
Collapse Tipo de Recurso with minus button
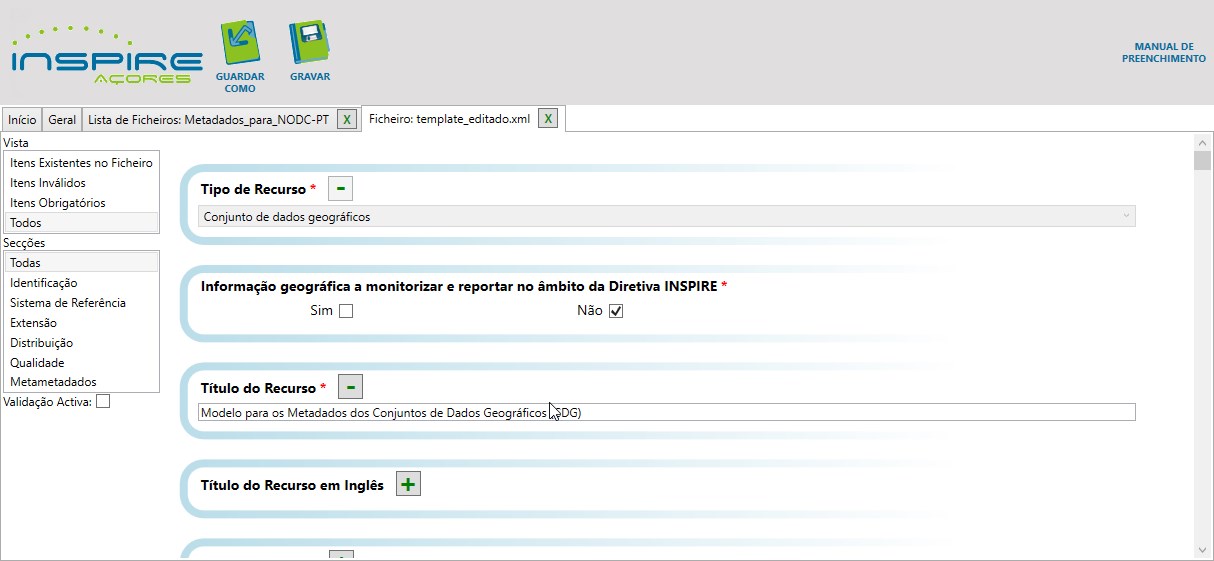click(340, 188)
